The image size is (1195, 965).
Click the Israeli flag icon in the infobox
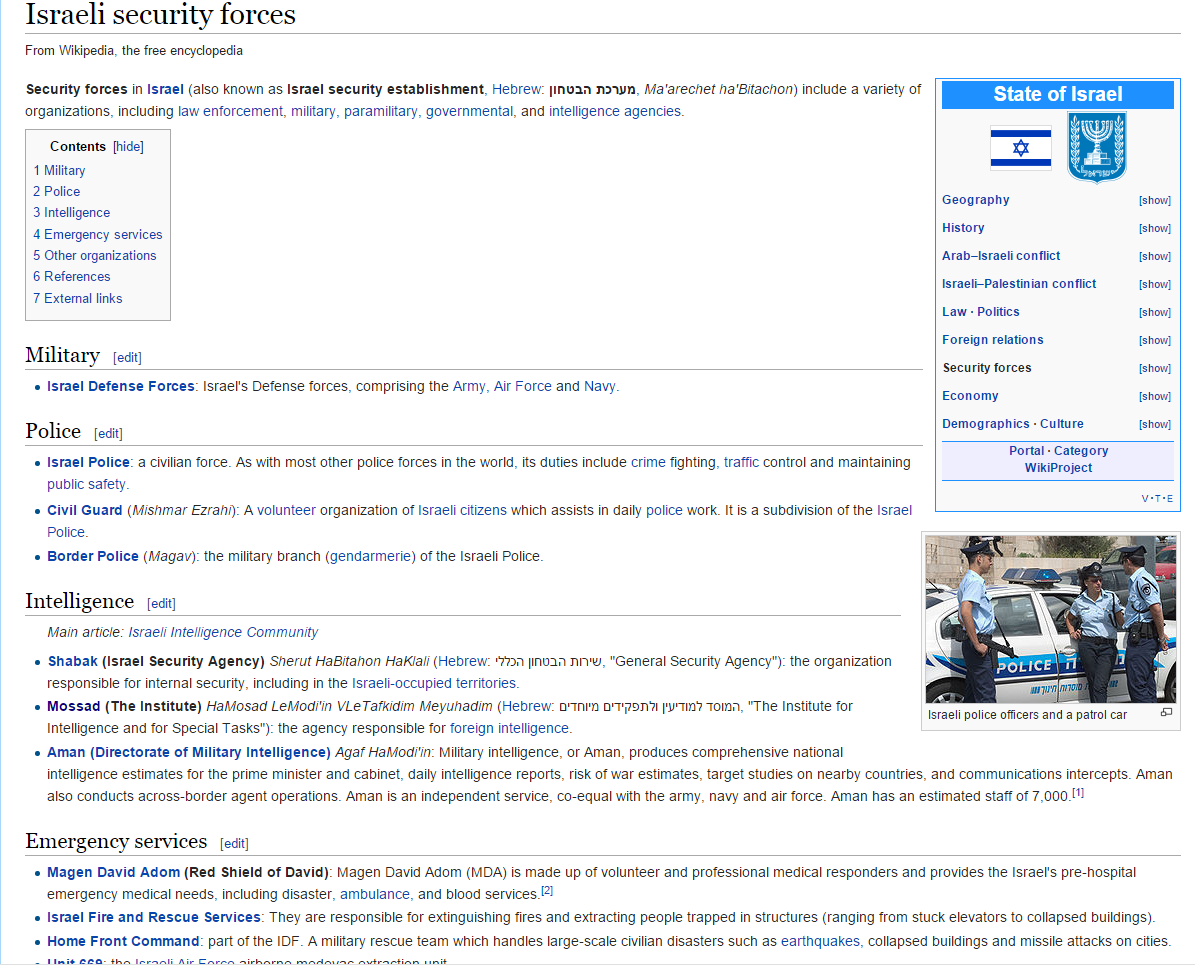(x=1020, y=147)
